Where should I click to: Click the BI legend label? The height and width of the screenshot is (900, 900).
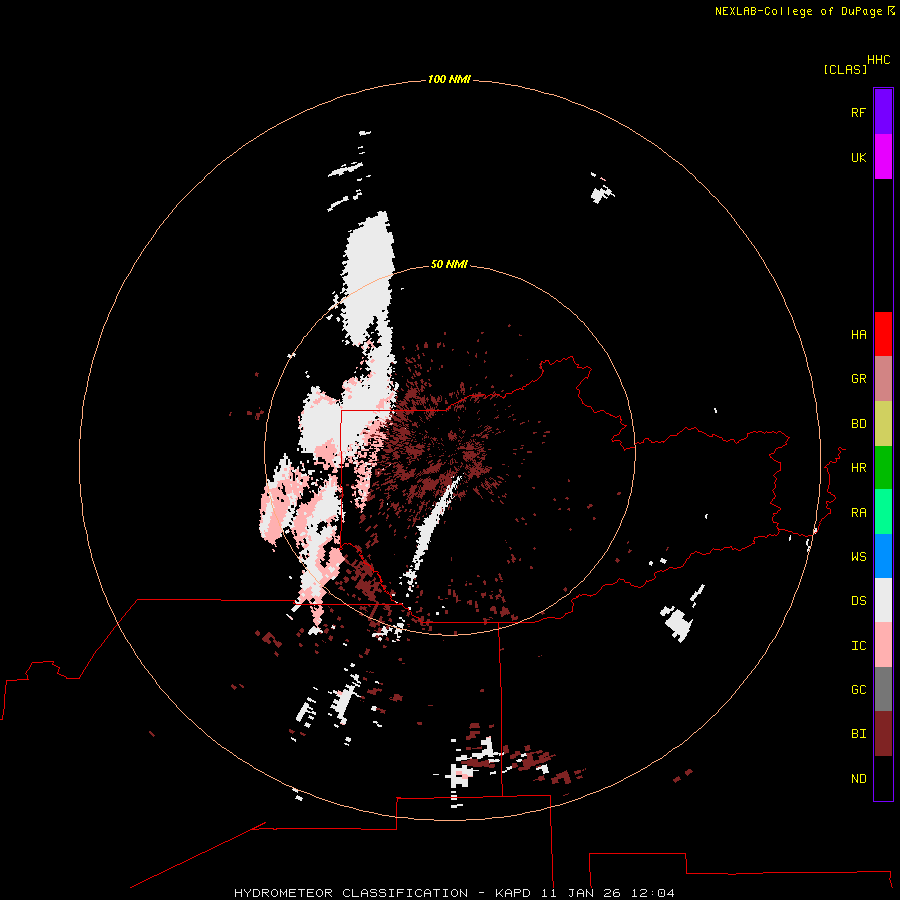click(858, 734)
